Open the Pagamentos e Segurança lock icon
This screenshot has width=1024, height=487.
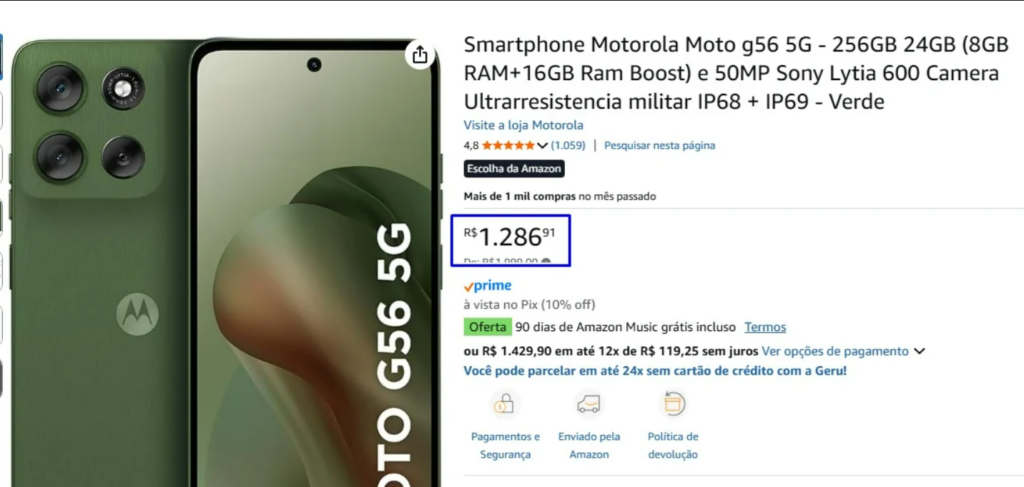point(504,405)
